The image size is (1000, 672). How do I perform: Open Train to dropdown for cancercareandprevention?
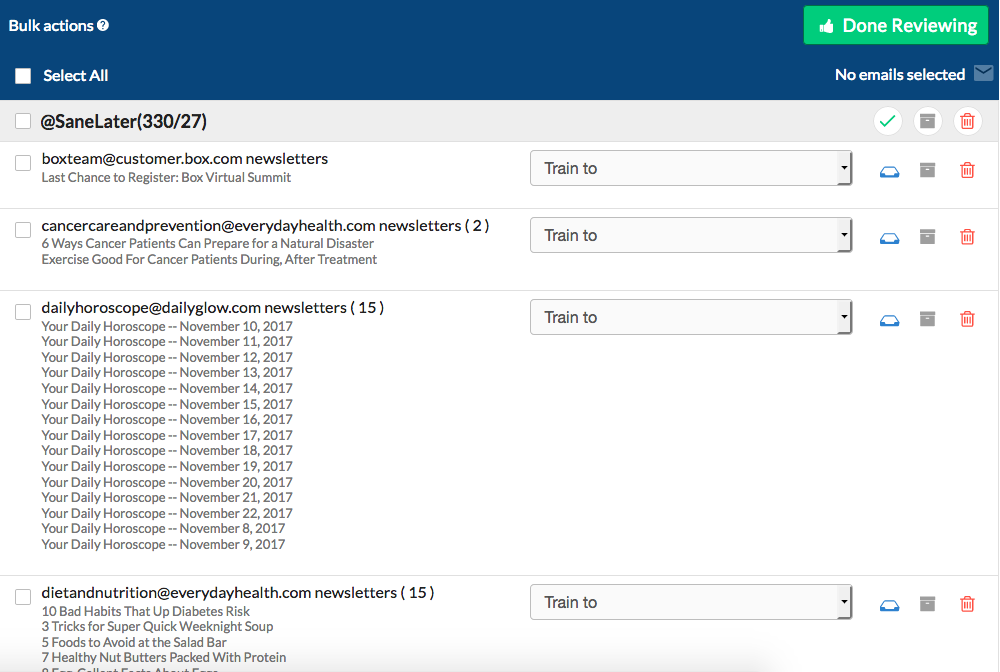coord(691,235)
